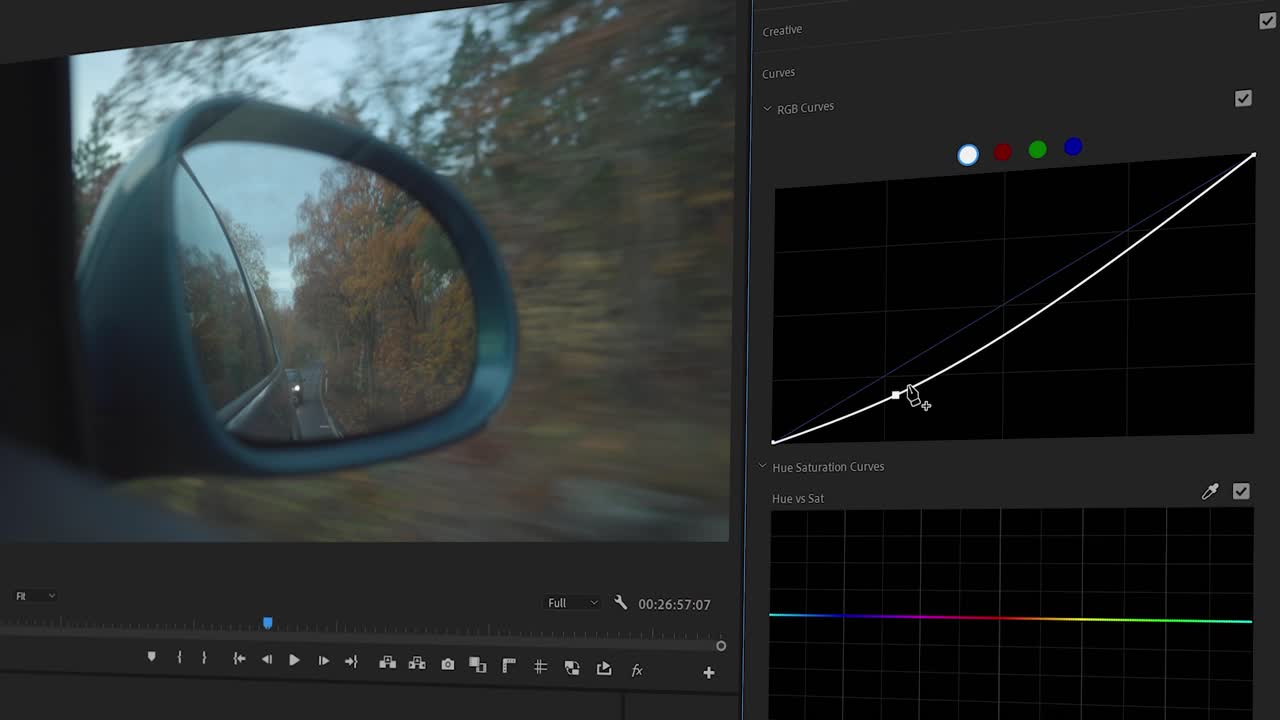
Task: Click the wrench Settings icon near the timecode
Action: tap(621, 603)
